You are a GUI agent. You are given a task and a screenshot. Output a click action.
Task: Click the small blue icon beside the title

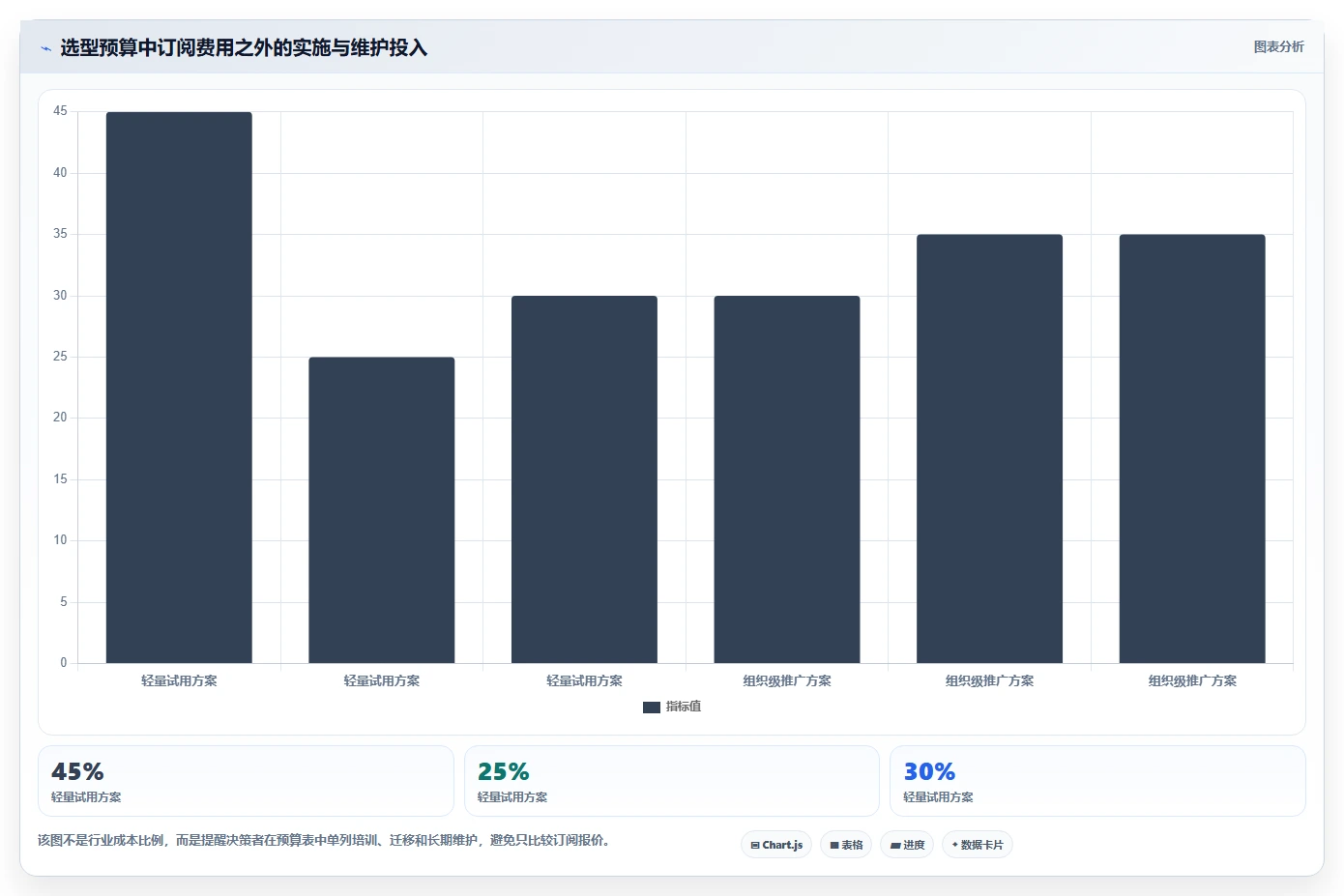tap(45, 48)
